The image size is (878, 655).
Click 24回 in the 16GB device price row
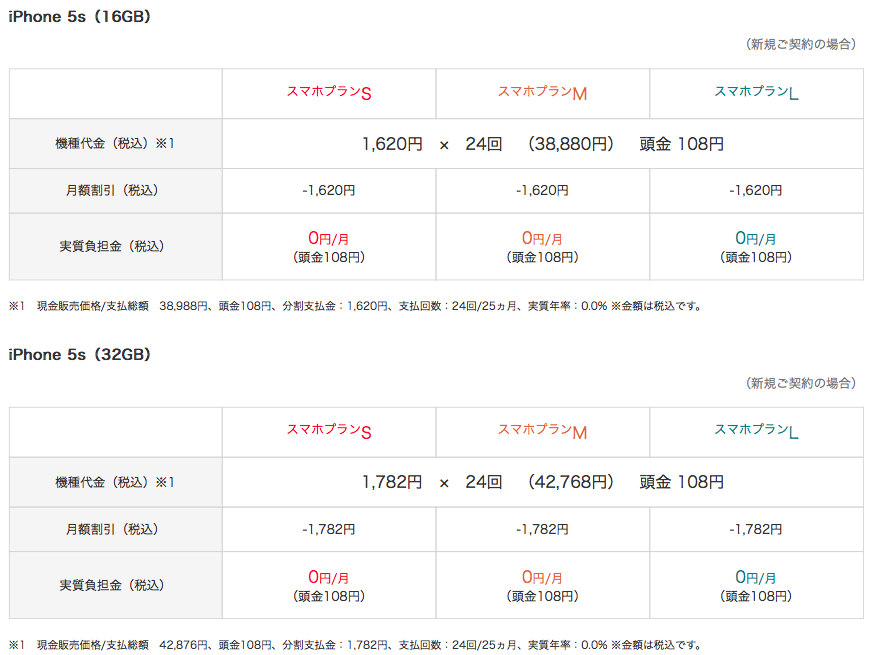[483, 144]
